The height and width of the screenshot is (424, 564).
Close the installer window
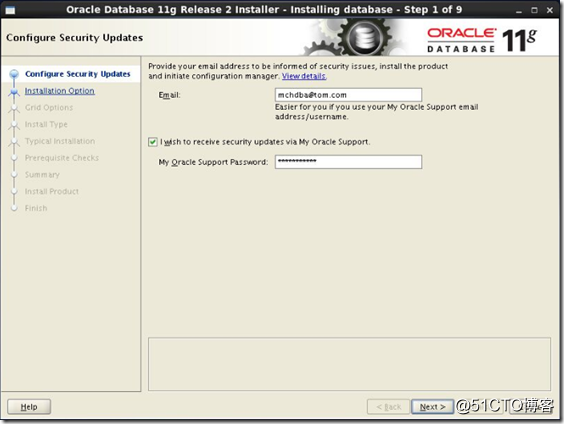pyautogui.click(x=550, y=10)
